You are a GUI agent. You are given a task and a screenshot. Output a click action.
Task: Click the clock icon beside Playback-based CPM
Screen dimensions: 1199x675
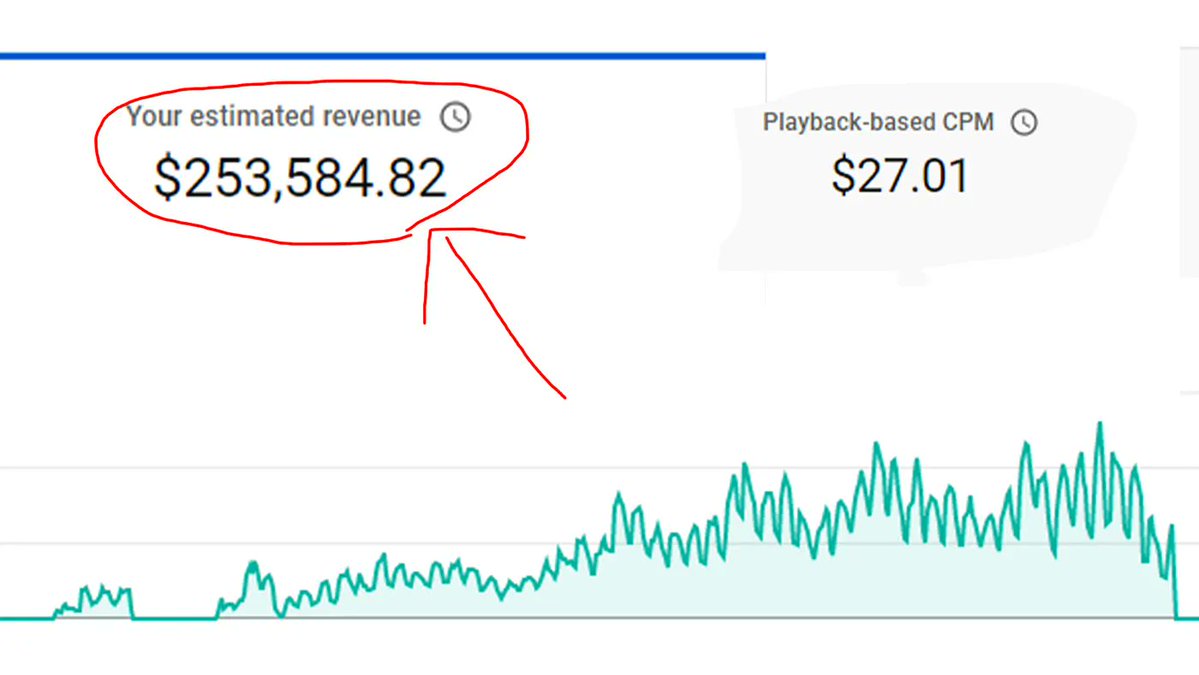1024,123
